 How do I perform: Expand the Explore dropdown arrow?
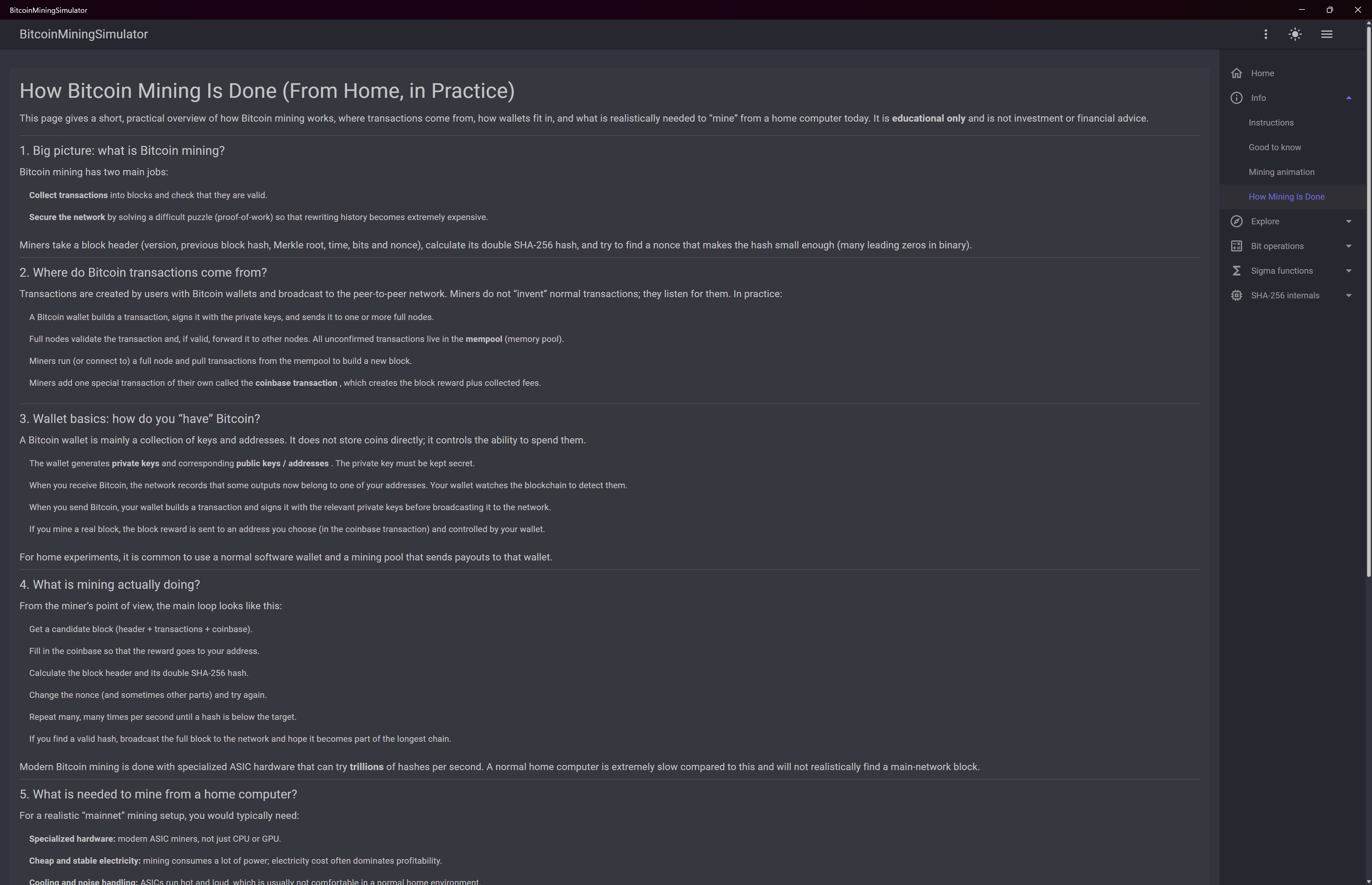(1349, 221)
